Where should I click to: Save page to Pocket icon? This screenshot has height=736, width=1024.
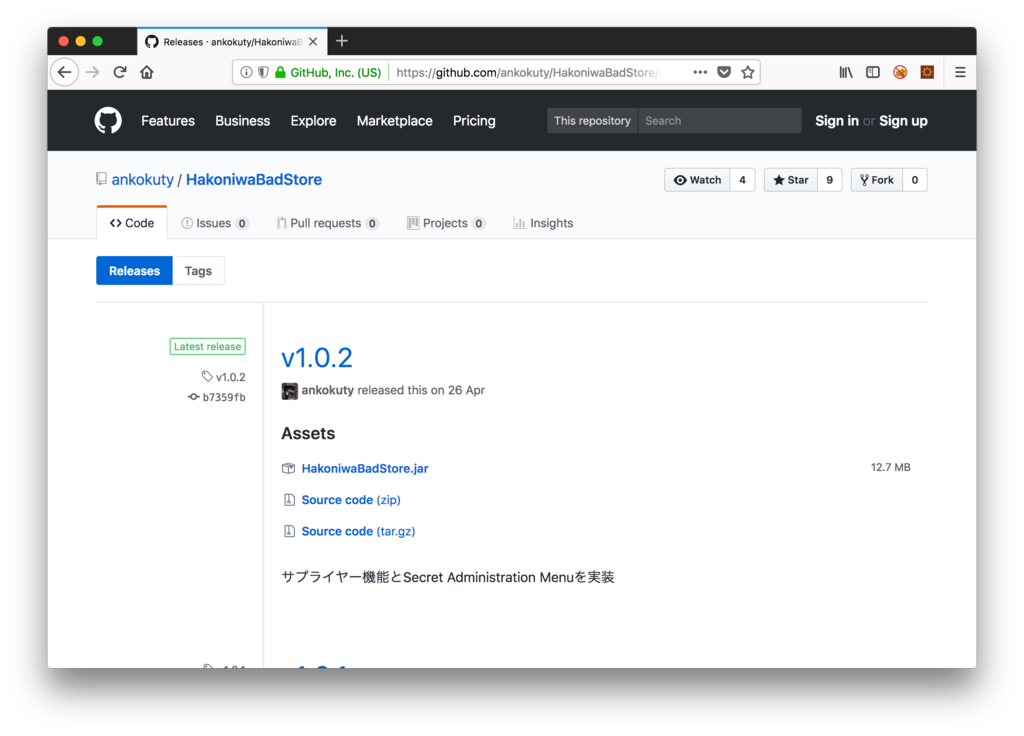[724, 72]
